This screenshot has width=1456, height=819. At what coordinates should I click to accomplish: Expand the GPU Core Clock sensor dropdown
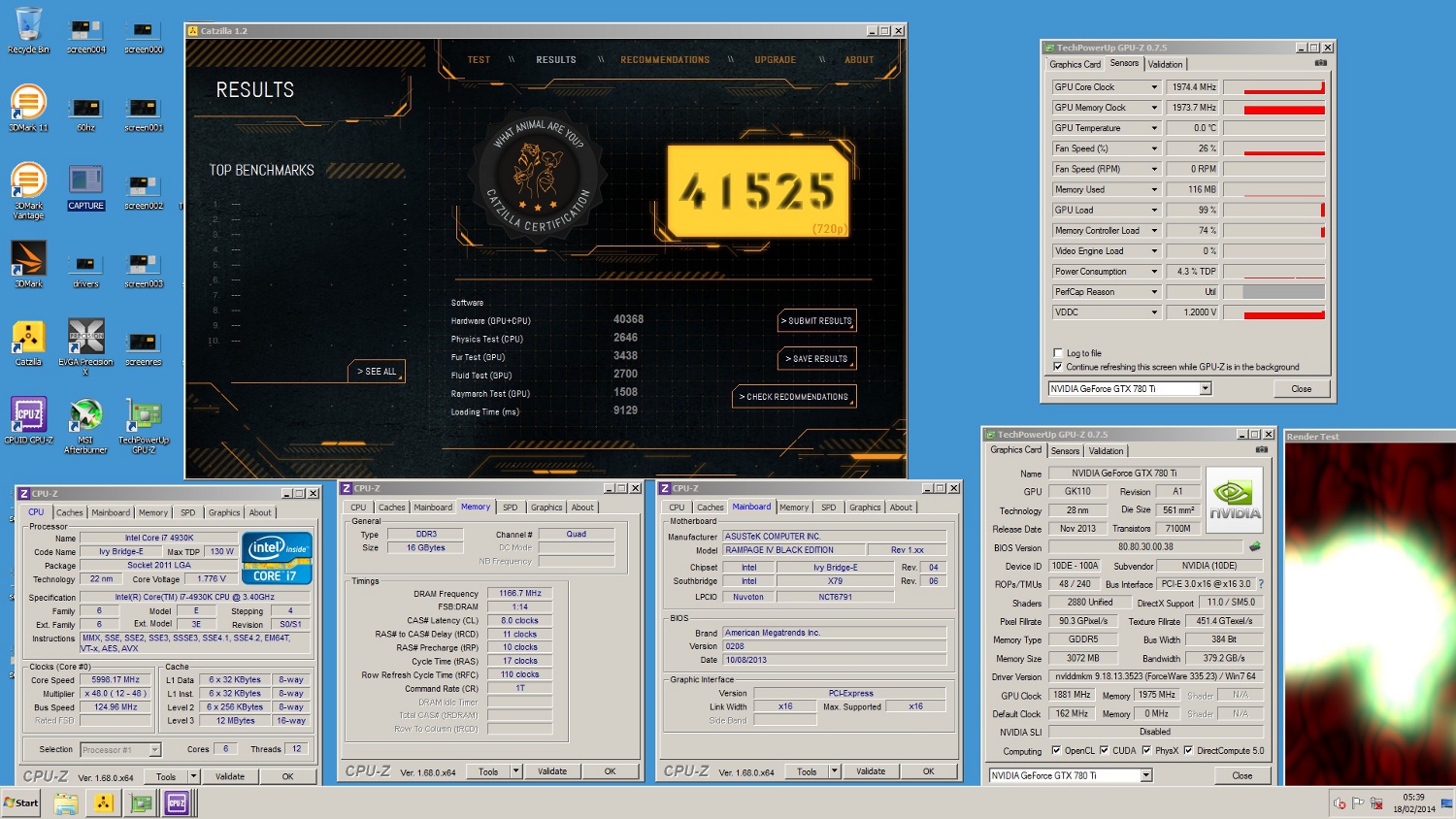(1154, 87)
